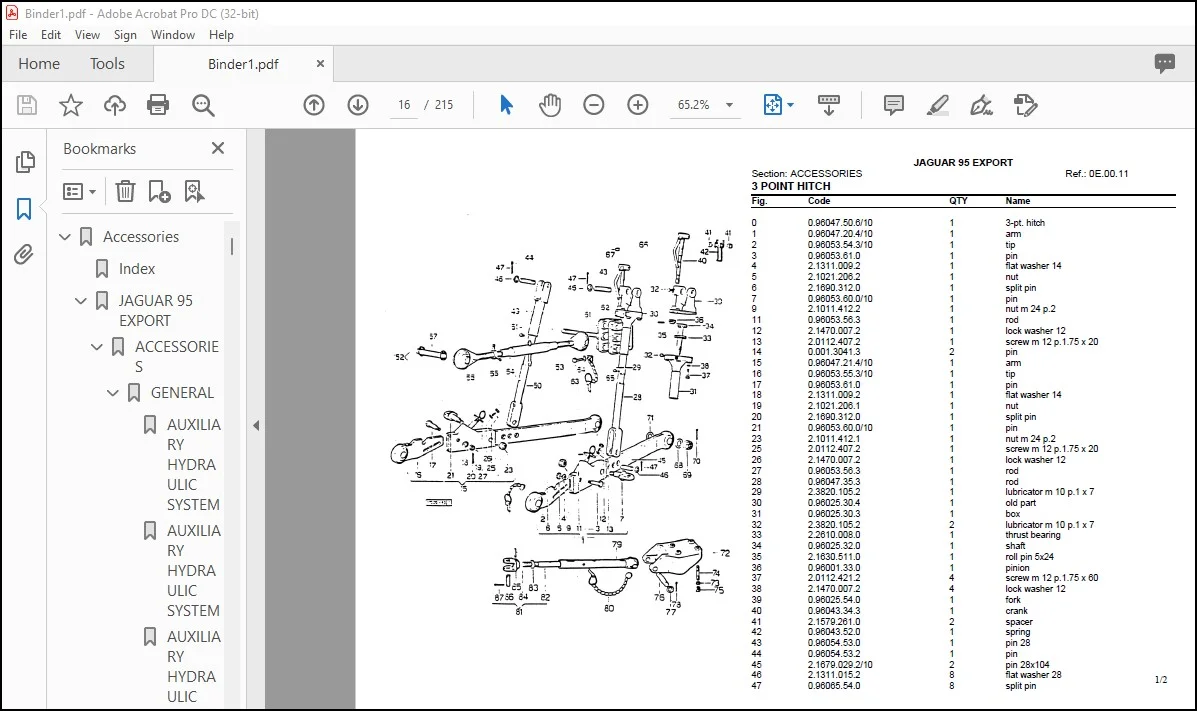Find the current bookmark icon

[194, 191]
